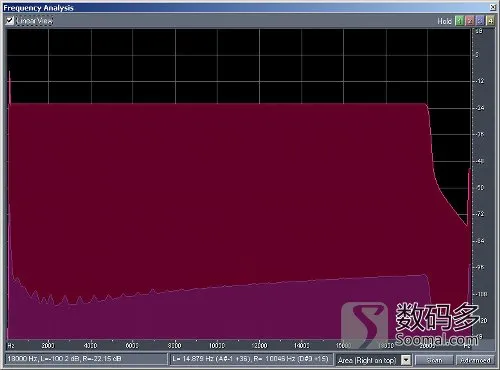Image resolution: width=500 pixels, height=370 pixels.
Task: Click the 10000 Hz label on frequency axis
Action: pyautogui.click(x=217, y=345)
